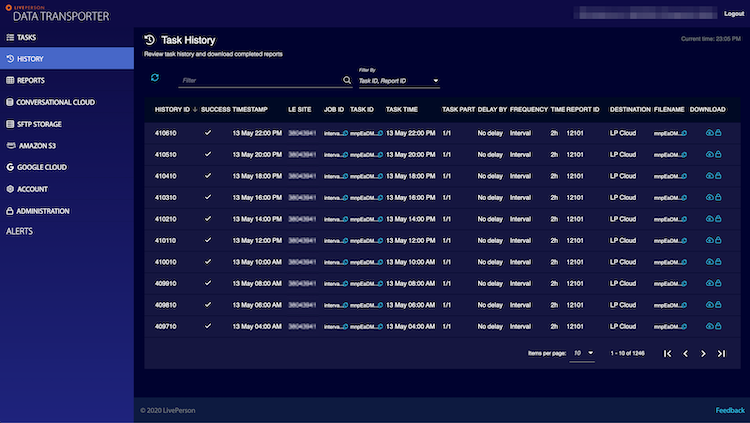Click the '1 - 10 of 1246' range

[627, 353]
